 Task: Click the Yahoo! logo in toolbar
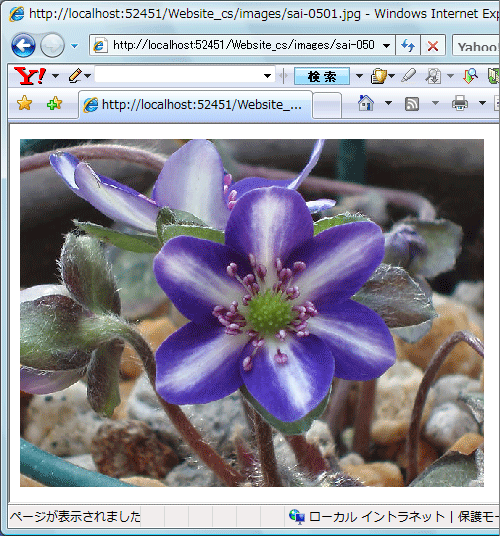coord(30,76)
